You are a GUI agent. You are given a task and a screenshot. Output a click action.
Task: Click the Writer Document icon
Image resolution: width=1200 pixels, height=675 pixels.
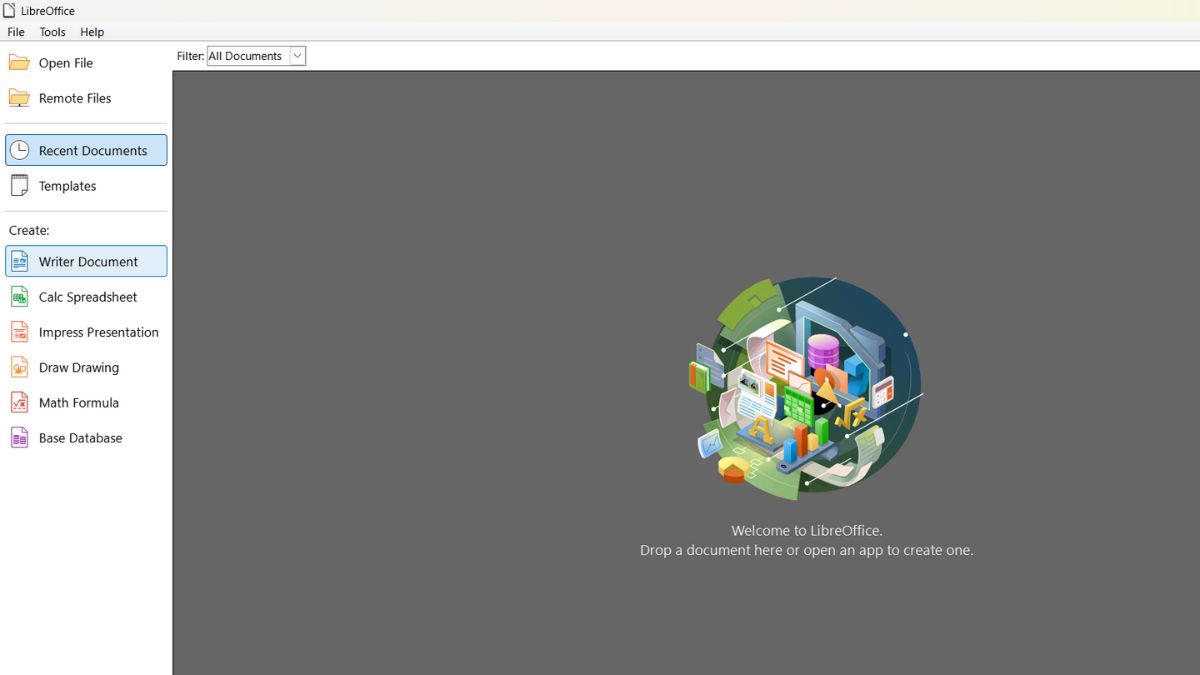click(19, 262)
